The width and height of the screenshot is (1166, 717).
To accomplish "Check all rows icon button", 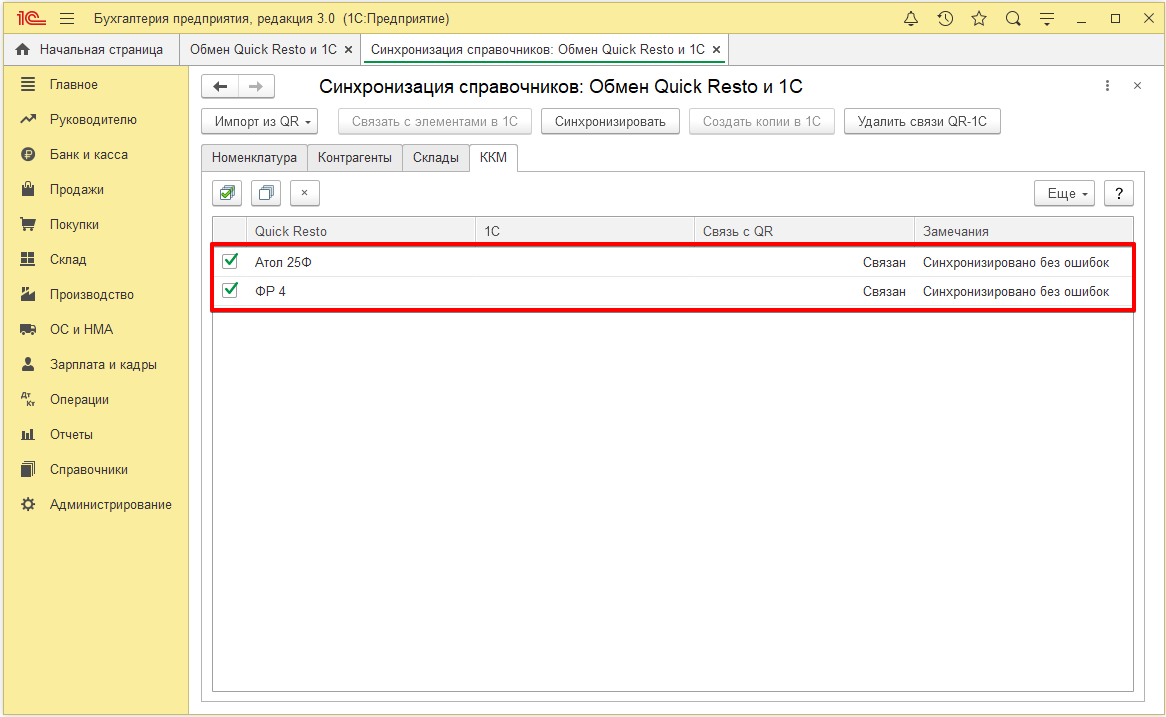I will [x=228, y=193].
